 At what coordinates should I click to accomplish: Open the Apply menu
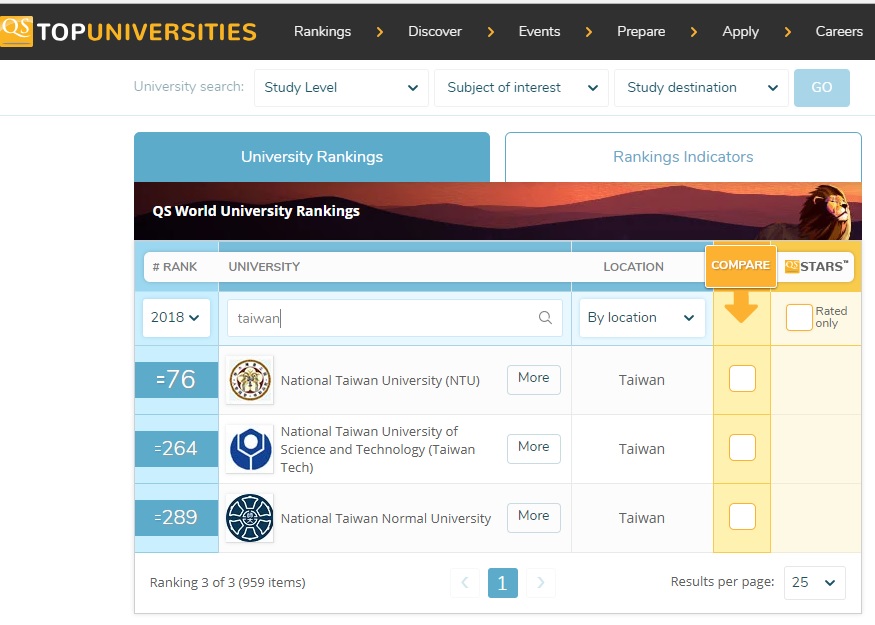(741, 31)
